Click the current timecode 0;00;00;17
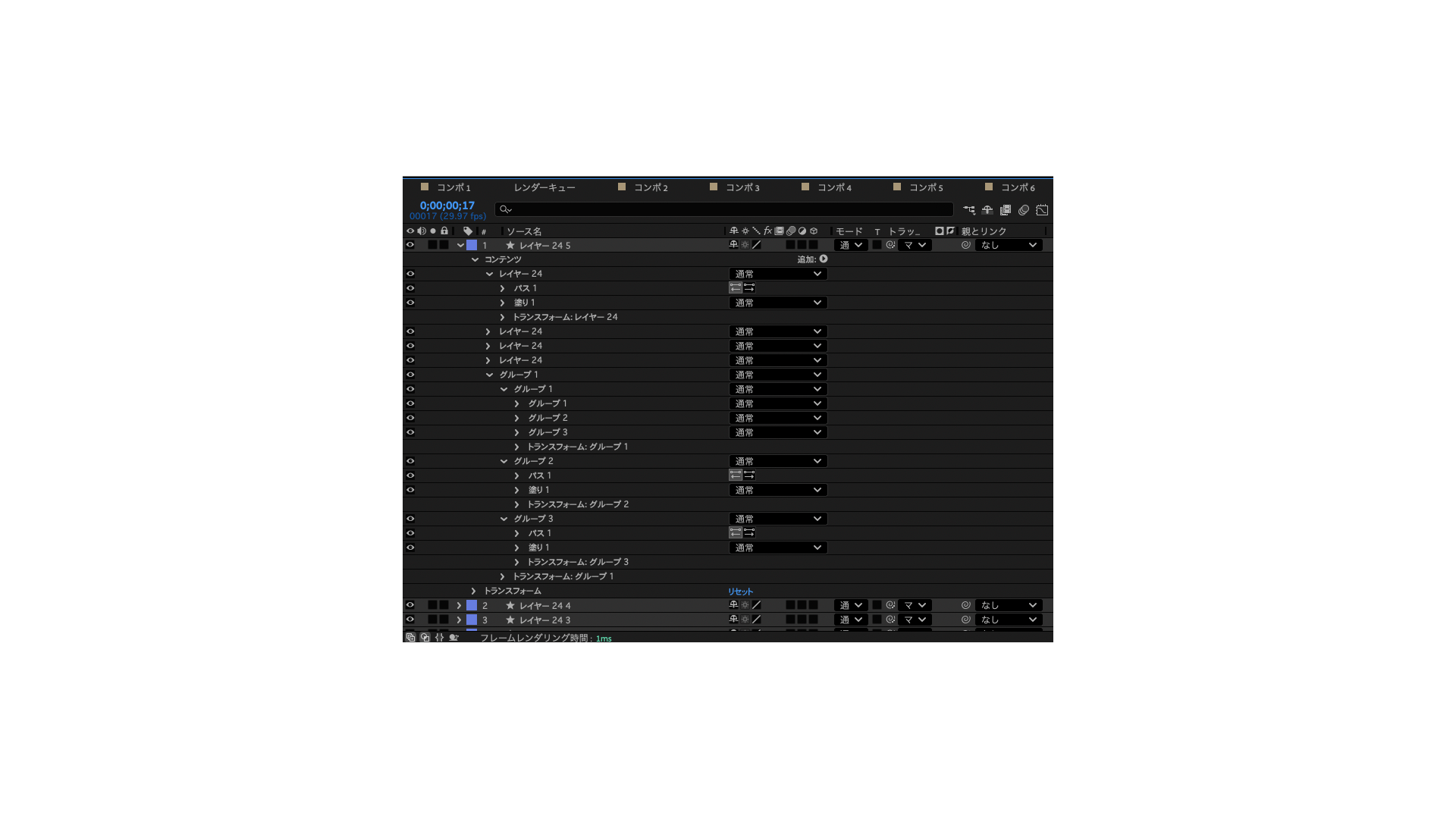 (x=447, y=206)
